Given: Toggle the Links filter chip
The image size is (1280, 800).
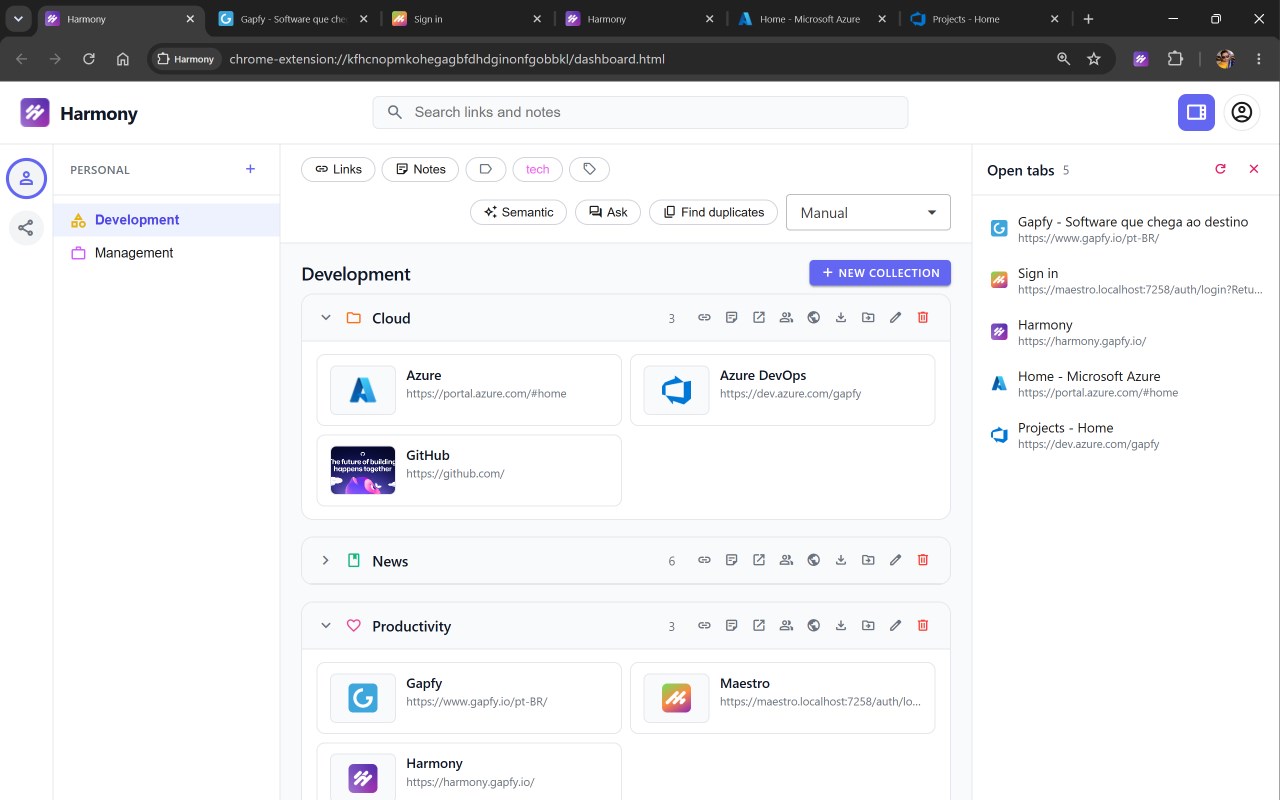Looking at the screenshot, I should 338,169.
